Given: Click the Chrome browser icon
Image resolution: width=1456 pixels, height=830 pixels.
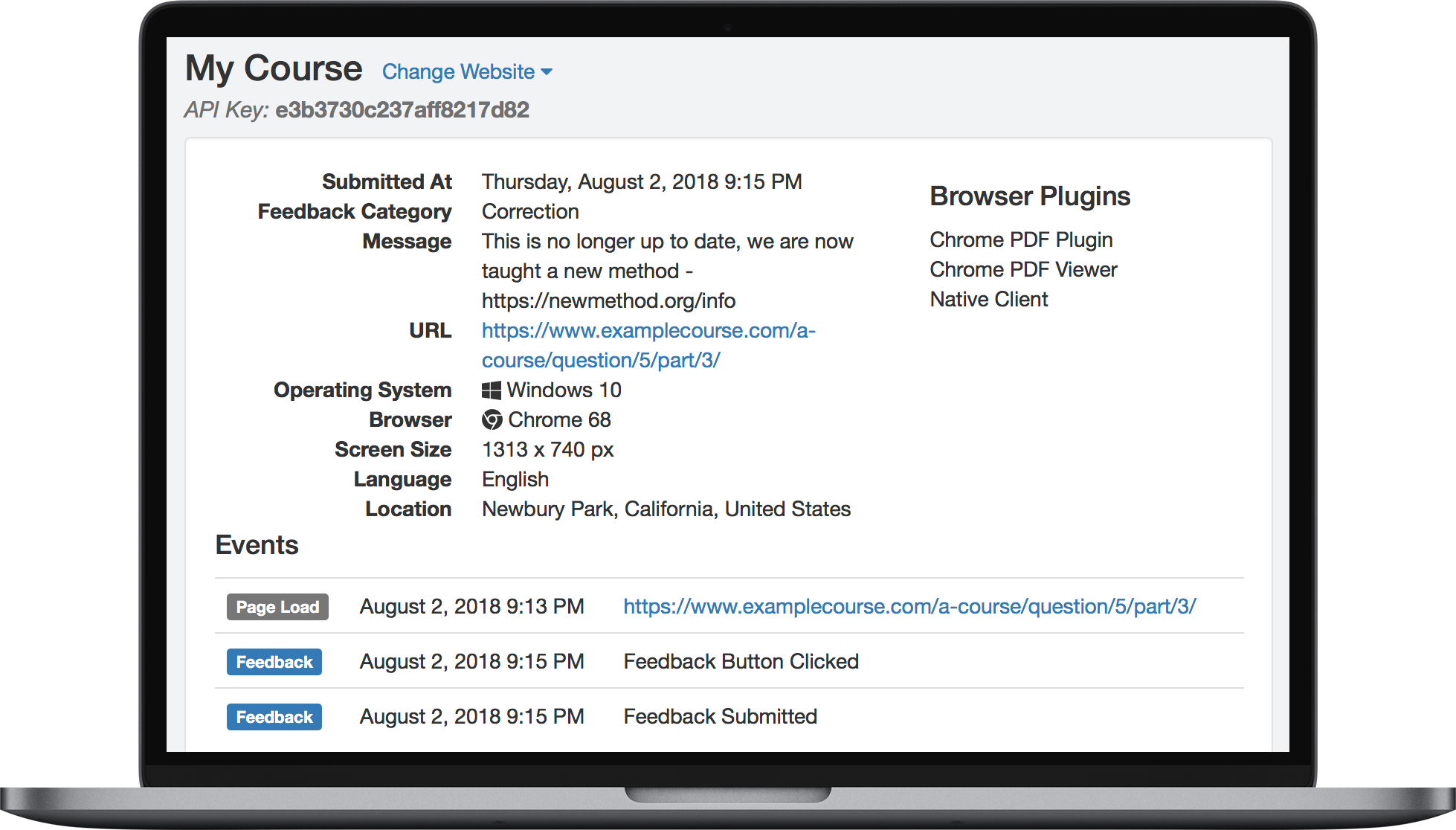Looking at the screenshot, I should pyautogui.click(x=492, y=420).
